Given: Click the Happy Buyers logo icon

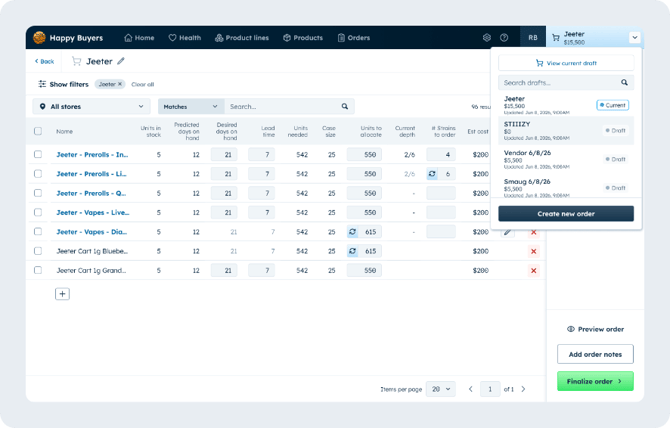Looking at the screenshot, I should [x=39, y=38].
